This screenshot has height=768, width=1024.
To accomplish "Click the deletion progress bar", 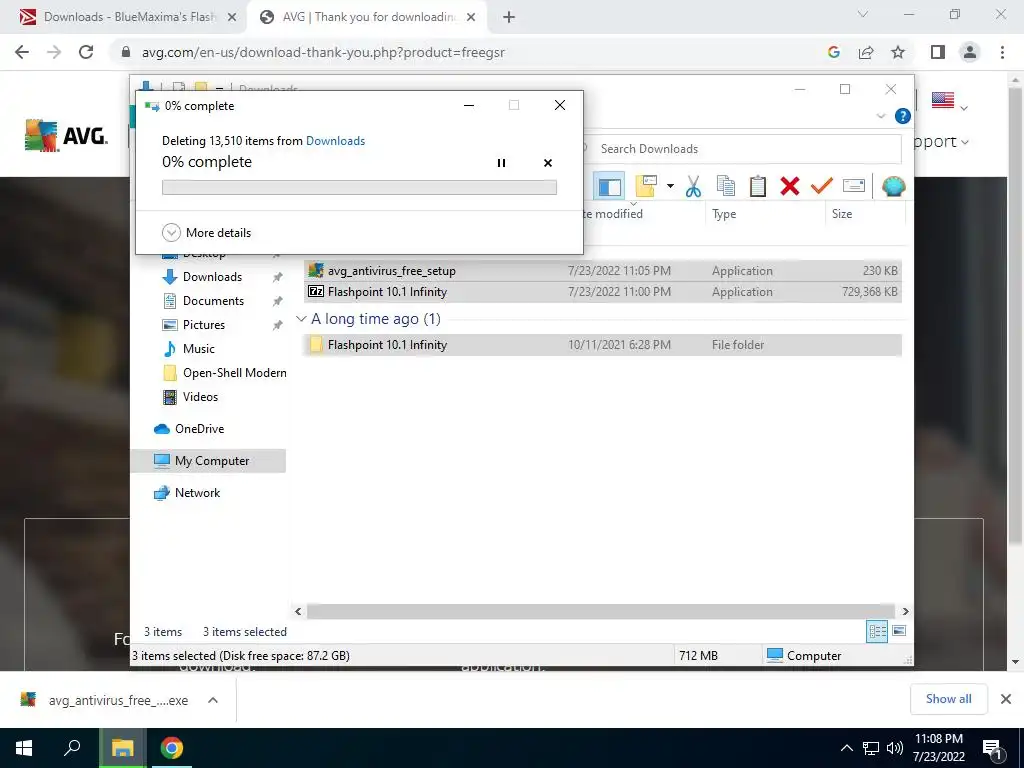I will 359,187.
